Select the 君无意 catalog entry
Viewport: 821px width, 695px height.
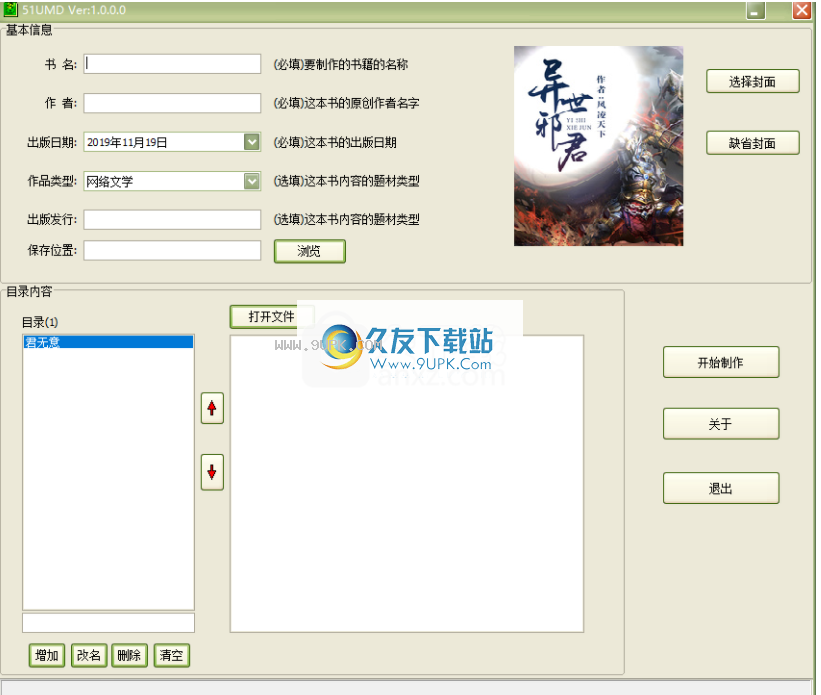click(x=108, y=342)
